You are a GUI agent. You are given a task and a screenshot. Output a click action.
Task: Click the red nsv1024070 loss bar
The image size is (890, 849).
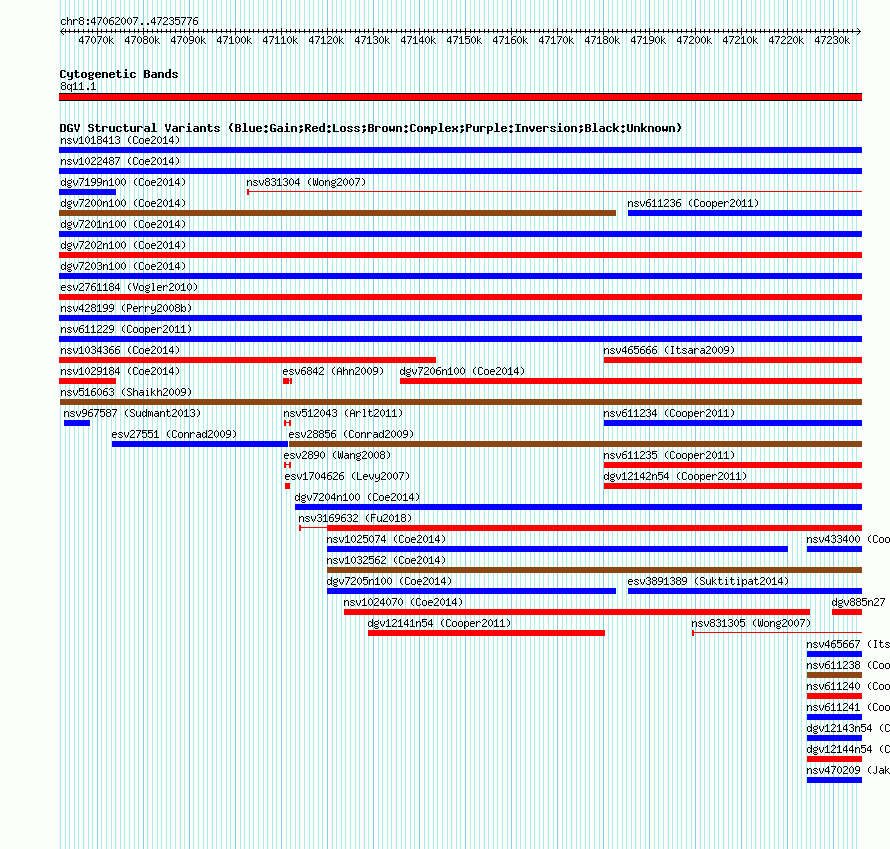[x=577, y=612]
